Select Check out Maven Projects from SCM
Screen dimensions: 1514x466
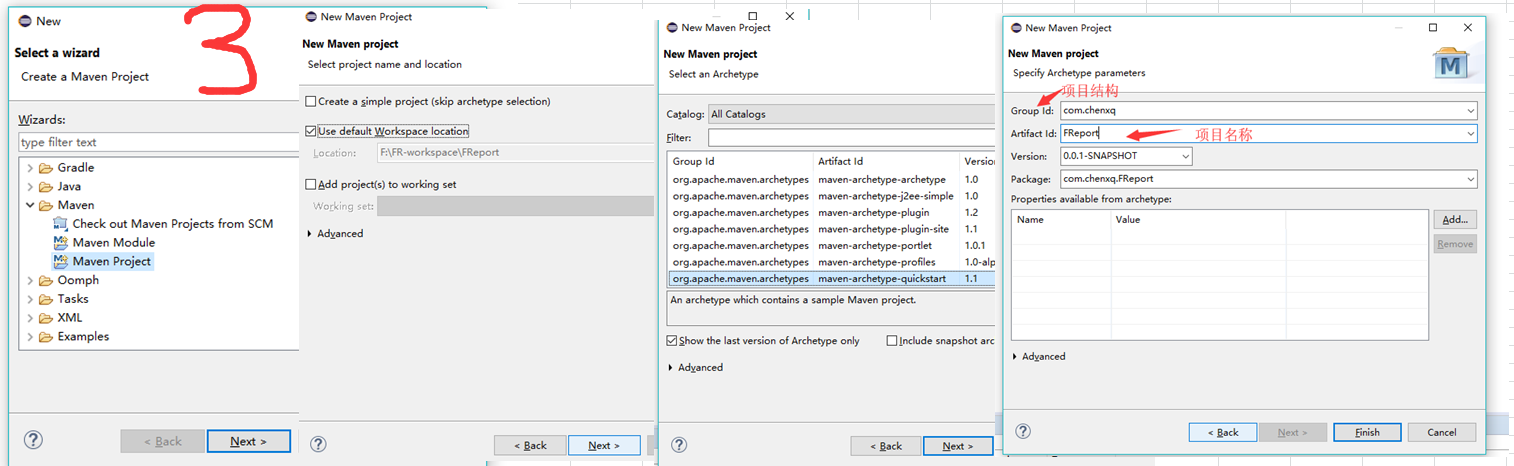pos(173,224)
